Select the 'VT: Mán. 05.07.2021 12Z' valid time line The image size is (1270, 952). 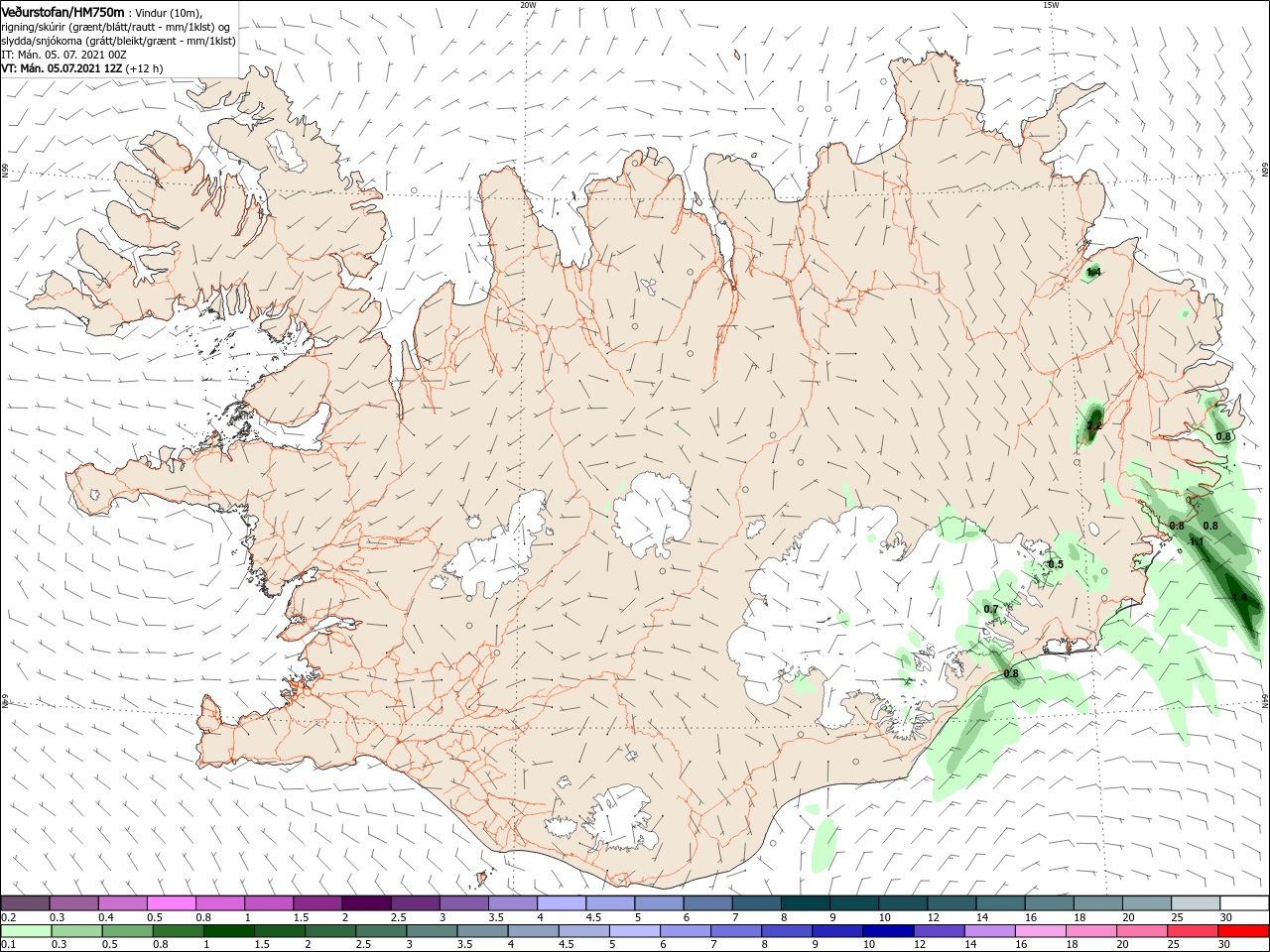pos(62,68)
